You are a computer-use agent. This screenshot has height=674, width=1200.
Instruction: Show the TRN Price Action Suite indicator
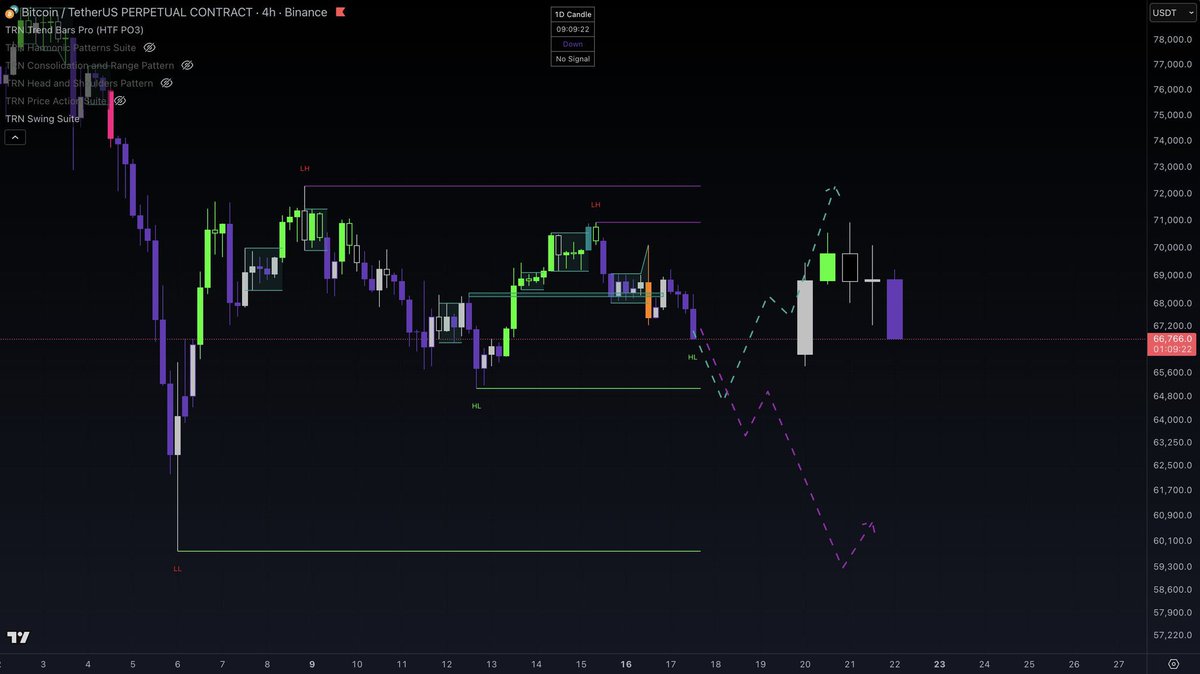click(119, 101)
